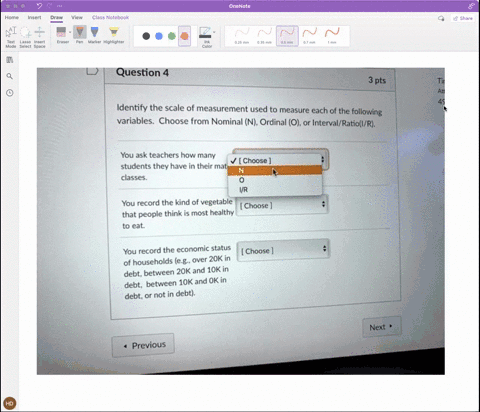The width and height of the screenshot is (480, 412).
Task: Open the View tab
Action: click(77, 17)
